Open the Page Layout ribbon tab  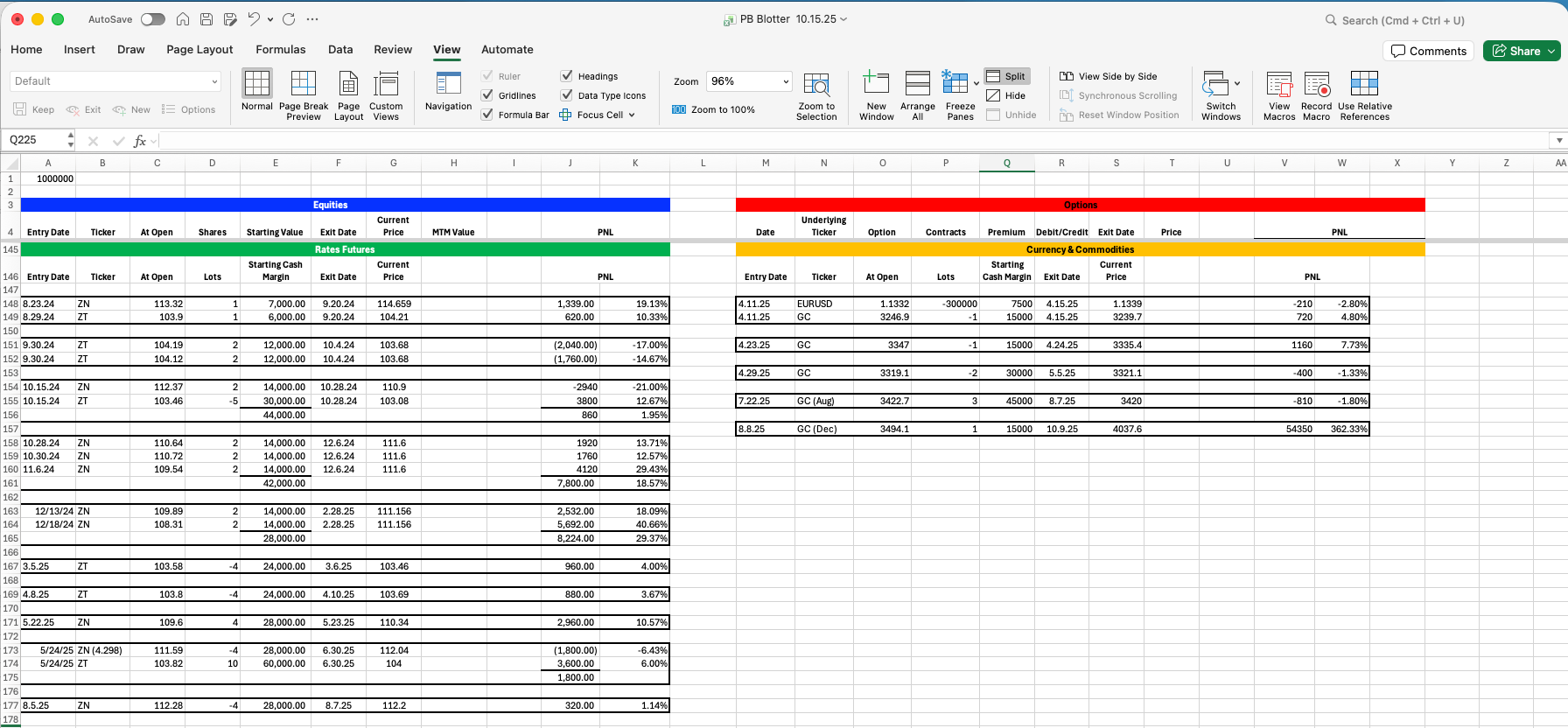199,50
